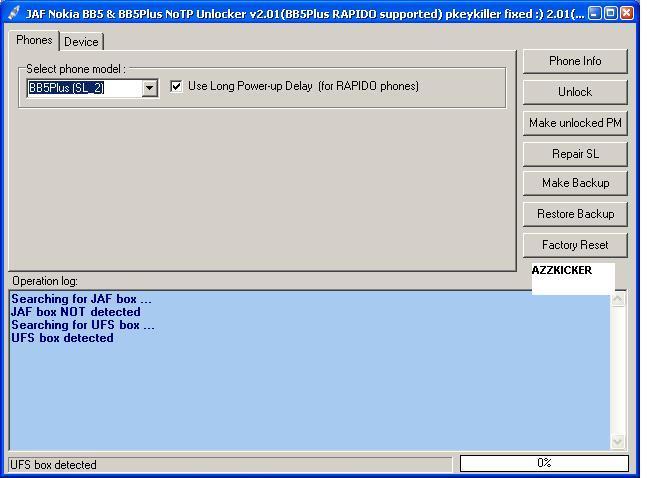This screenshot has height=478, width=651.
Task: Click 'Searching for JAF box ...' log line
Action: [x=81, y=299]
